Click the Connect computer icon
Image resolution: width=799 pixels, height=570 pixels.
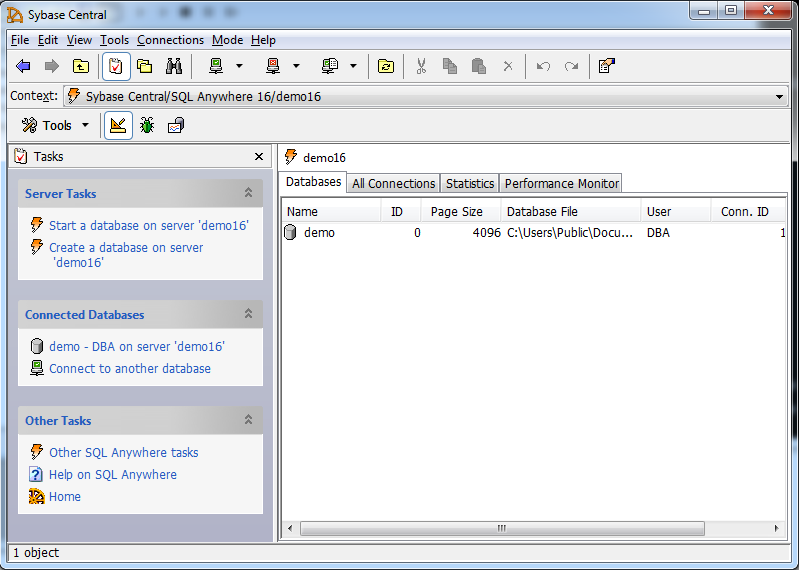[x=216, y=66]
